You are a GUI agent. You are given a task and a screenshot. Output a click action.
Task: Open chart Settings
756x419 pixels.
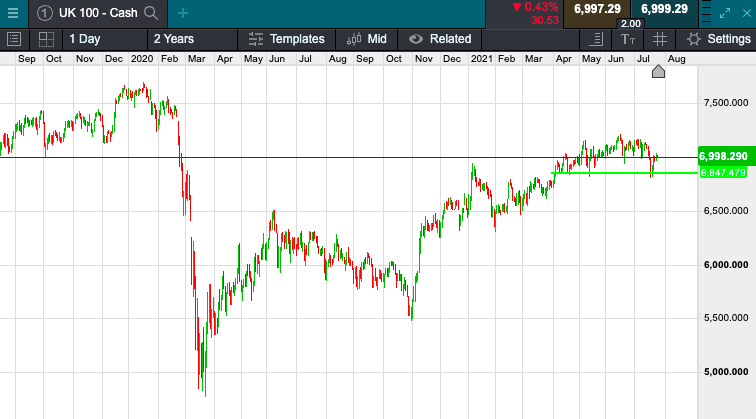click(718, 39)
